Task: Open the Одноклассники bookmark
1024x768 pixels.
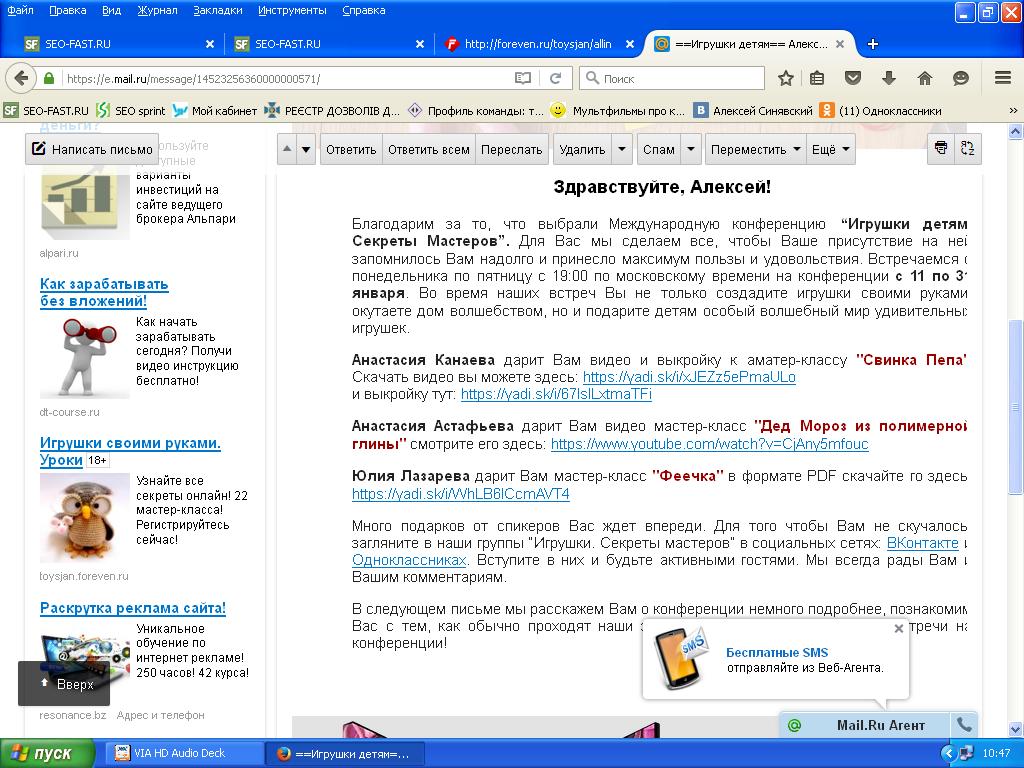Action: (x=880, y=110)
